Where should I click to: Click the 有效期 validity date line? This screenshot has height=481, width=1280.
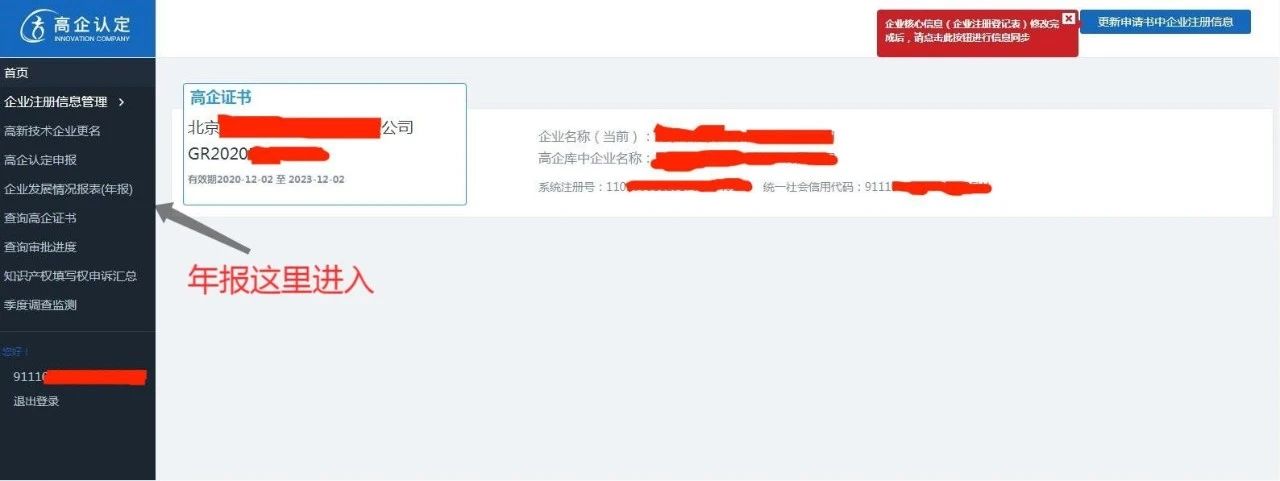[266, 179]
